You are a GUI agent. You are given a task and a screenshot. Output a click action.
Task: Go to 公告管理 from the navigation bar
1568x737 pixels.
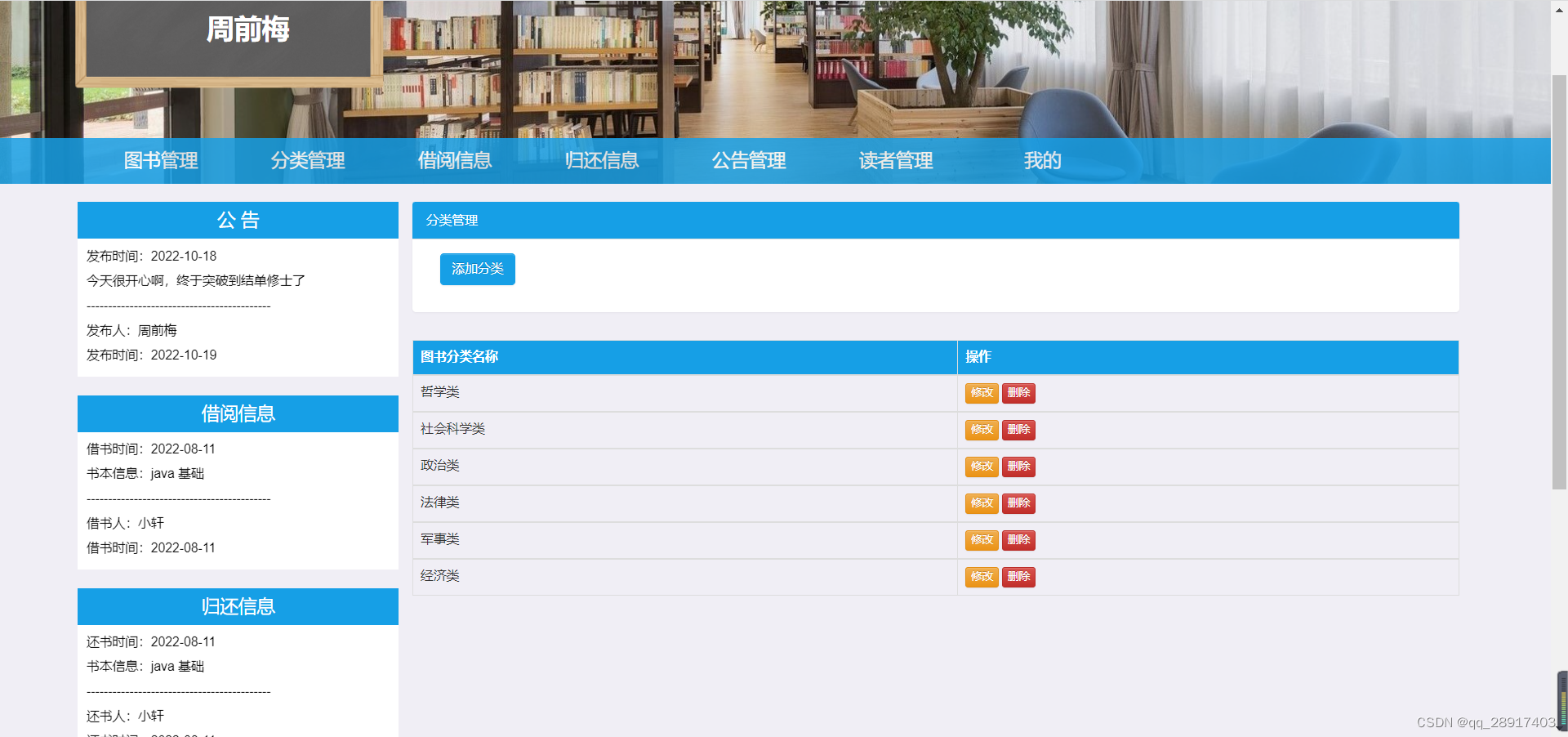[x=749, y=161]
